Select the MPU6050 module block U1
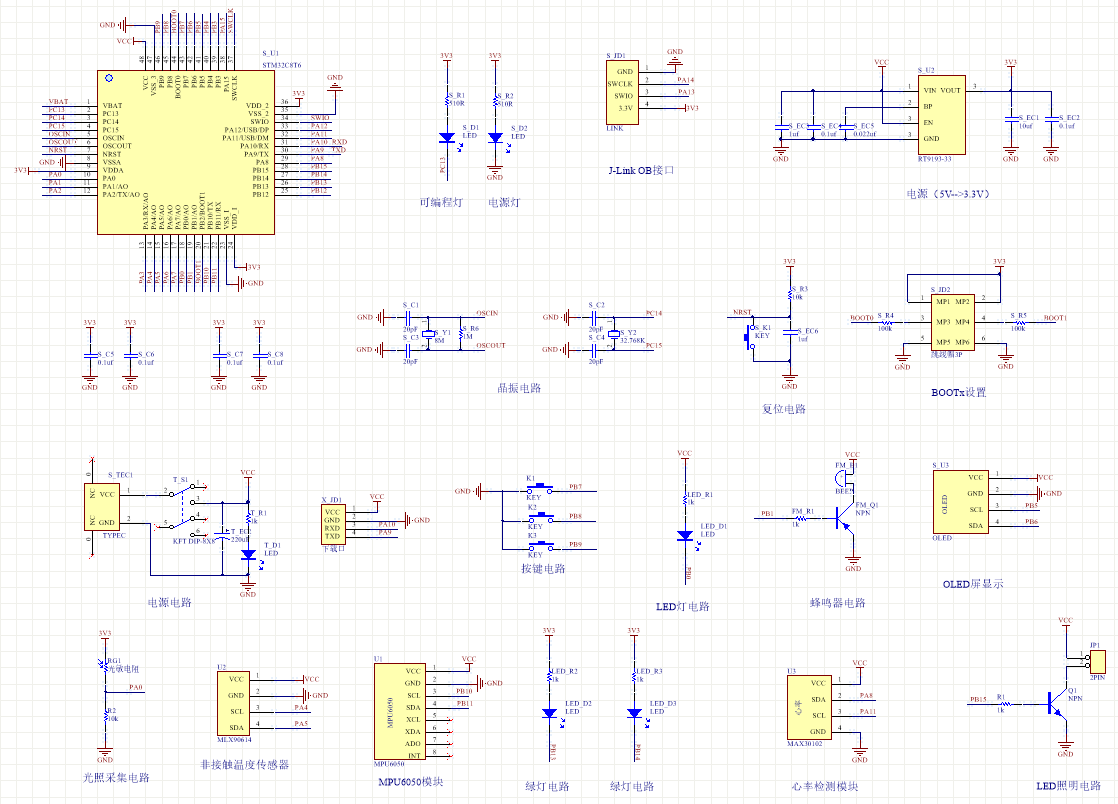 pyautogui.click(x=399, y=712)
